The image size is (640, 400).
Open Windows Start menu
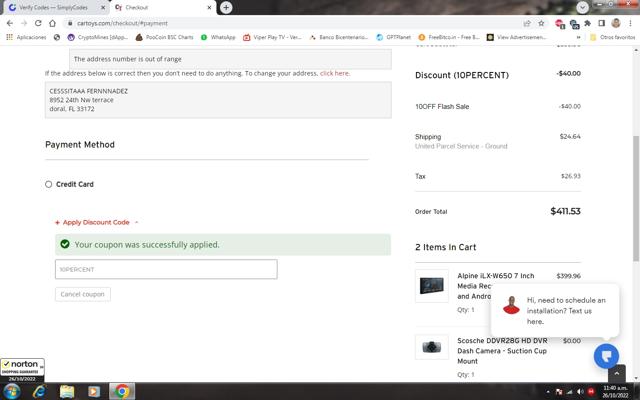[x=12, y=391]
